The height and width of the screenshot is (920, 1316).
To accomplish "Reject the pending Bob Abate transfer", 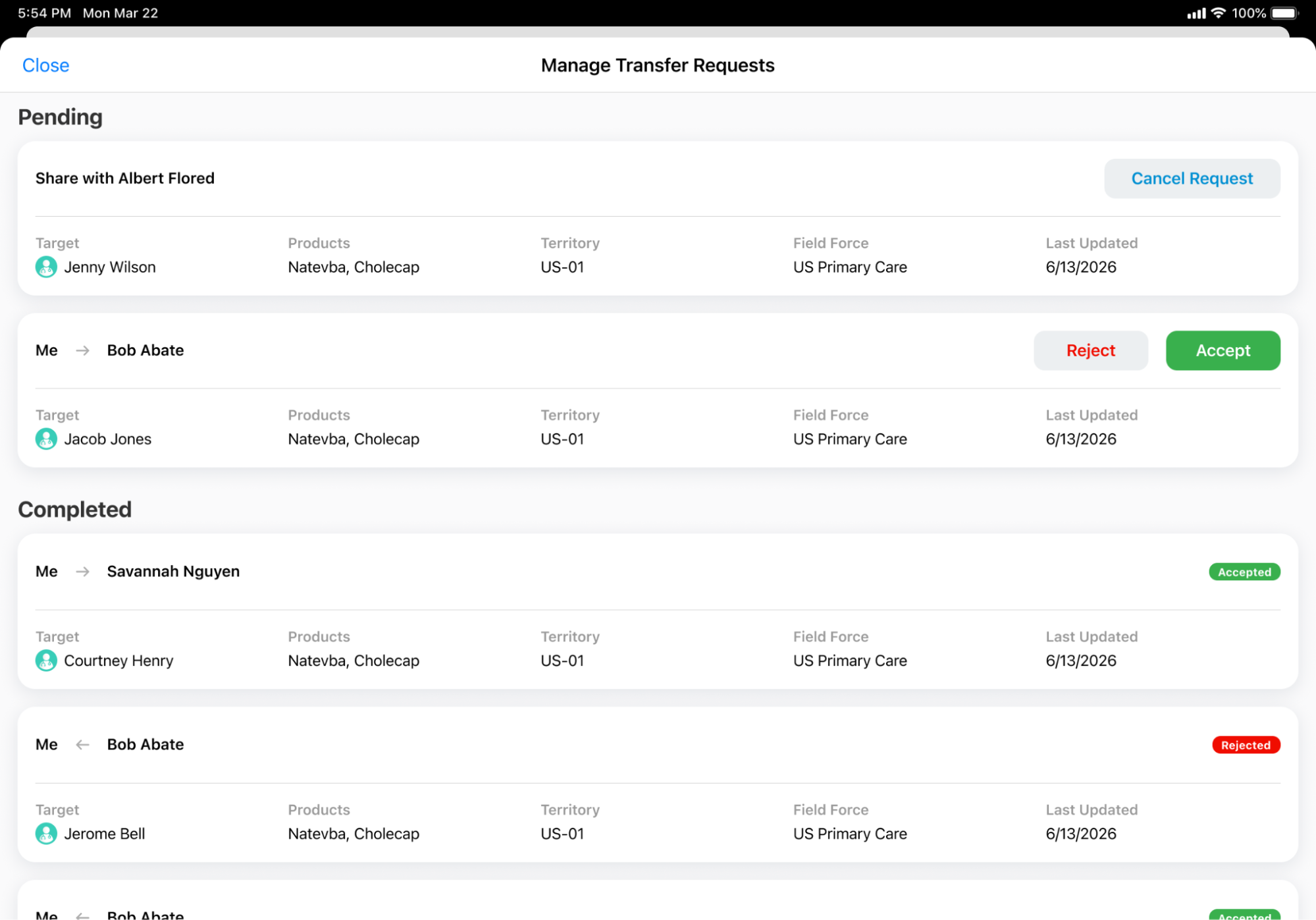I will 1090,350.
